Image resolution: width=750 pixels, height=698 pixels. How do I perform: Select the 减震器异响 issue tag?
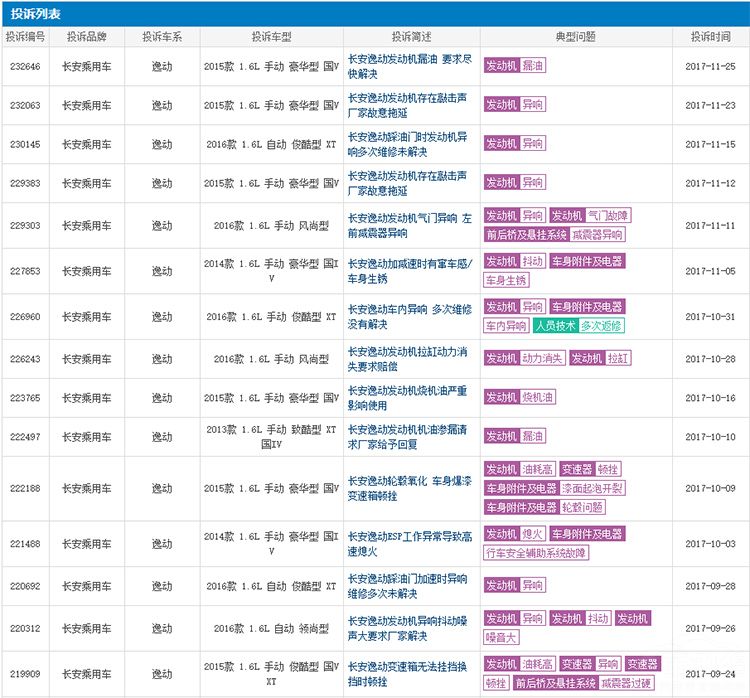coord(599,235)
